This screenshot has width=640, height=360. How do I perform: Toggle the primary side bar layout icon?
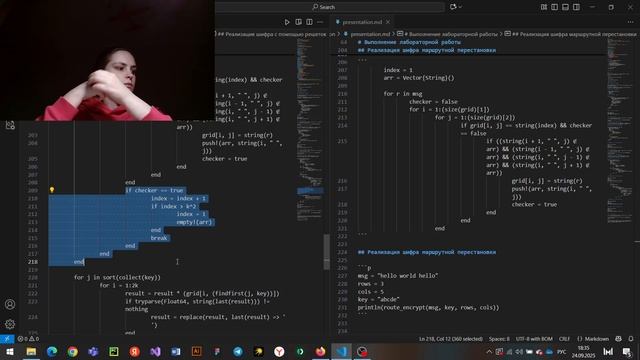[x=554, y=7]
